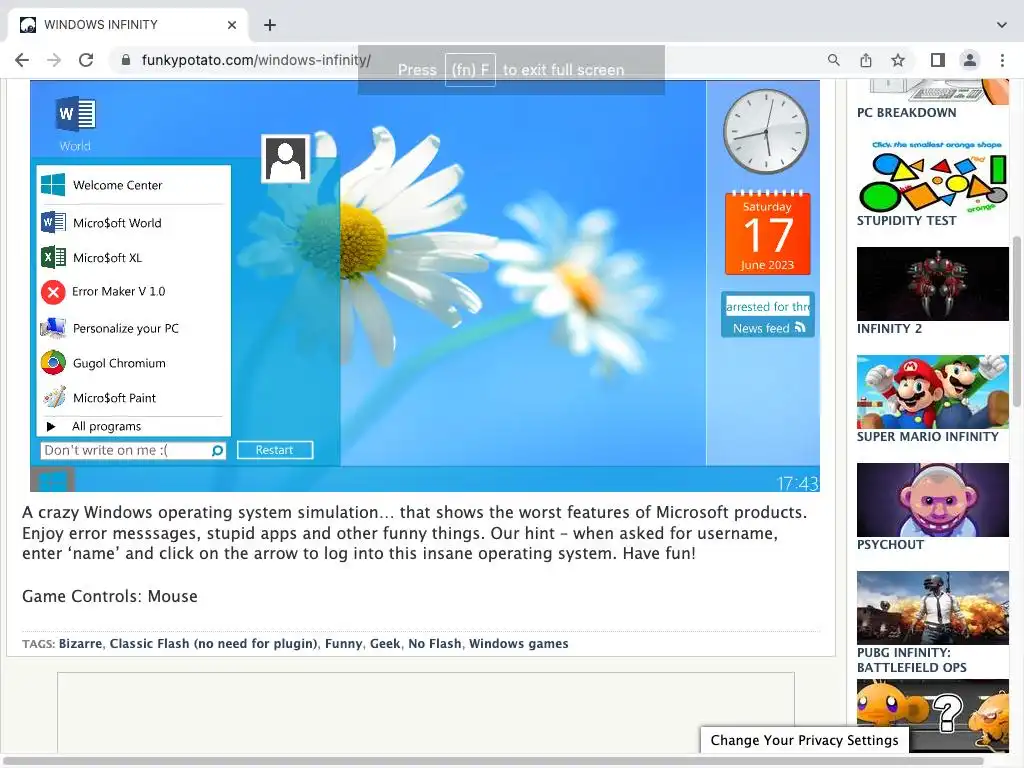Reload the current page

click(86, 60)
